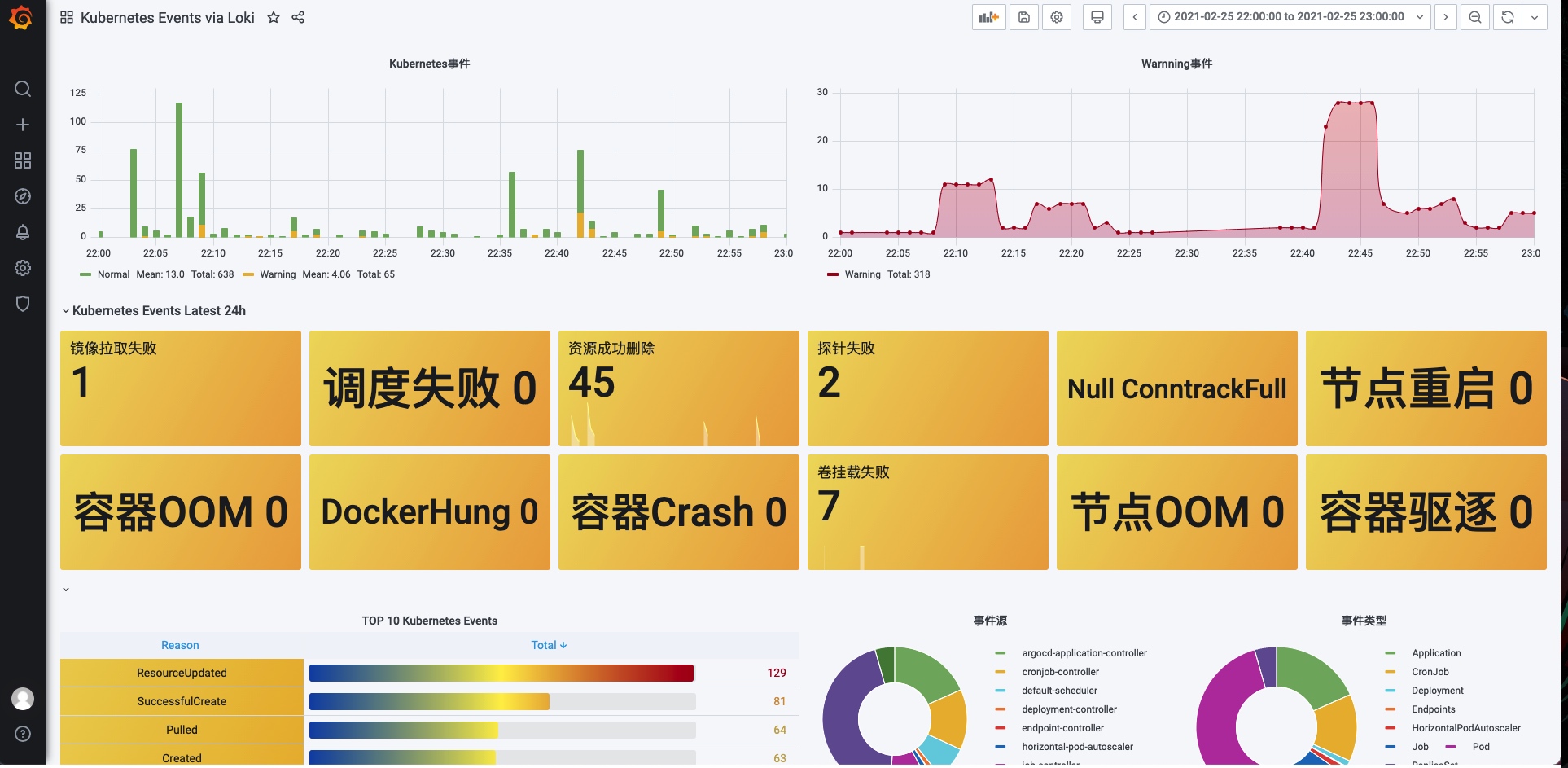Toggle the Normal series in Kubernetes事件 legend
Image resolution: width=1568 pixels, height=768 pixels.
click(x=113, y=274)
